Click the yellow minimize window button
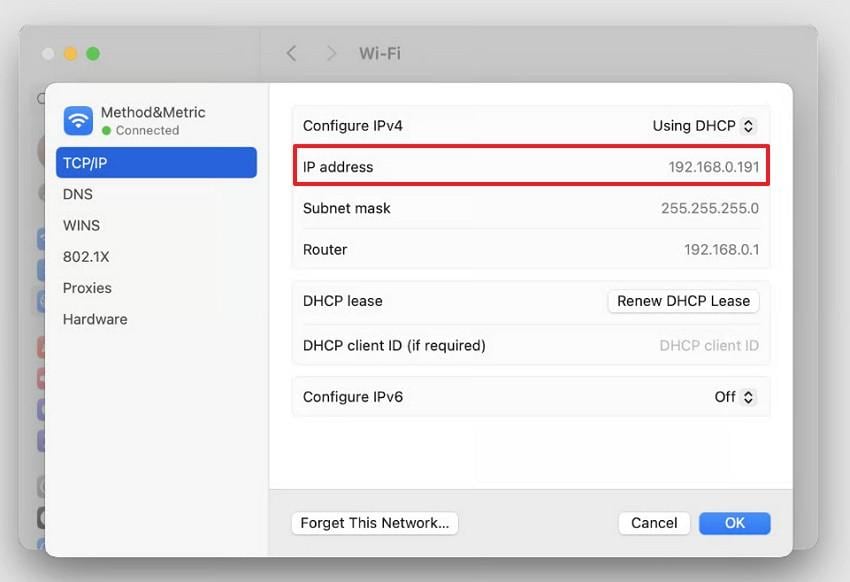The height and width of the screenshot is (582, 850). click(x=70, y=54)
